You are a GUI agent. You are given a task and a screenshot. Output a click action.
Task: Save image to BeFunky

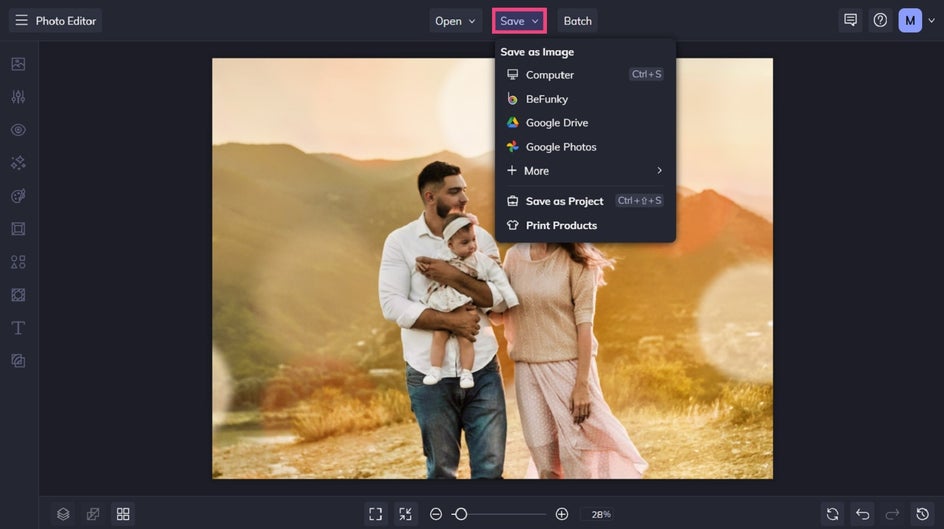coord(585,99)
